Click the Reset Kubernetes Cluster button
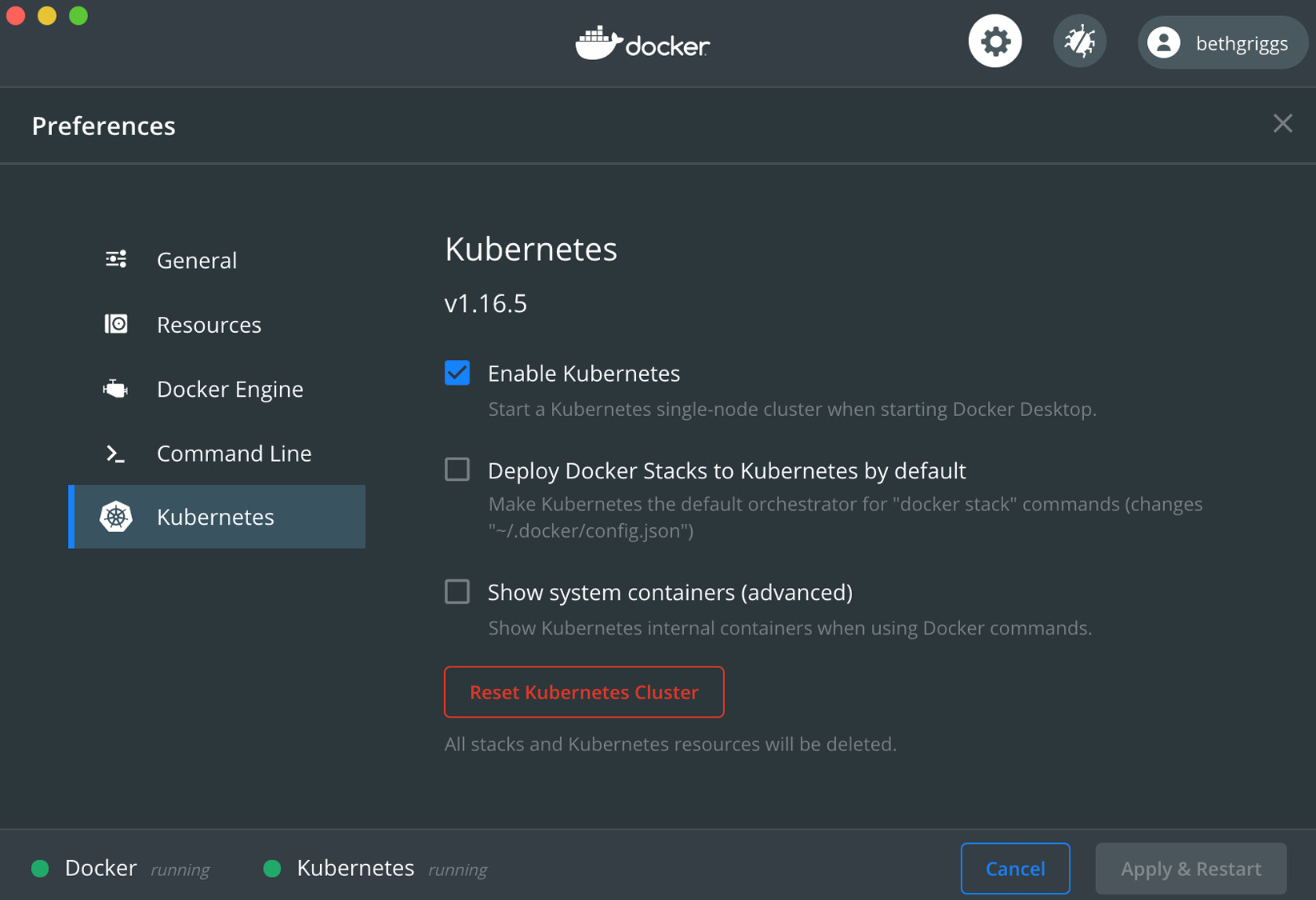Viewport: 1316px width, 900px height. point(583,691)
